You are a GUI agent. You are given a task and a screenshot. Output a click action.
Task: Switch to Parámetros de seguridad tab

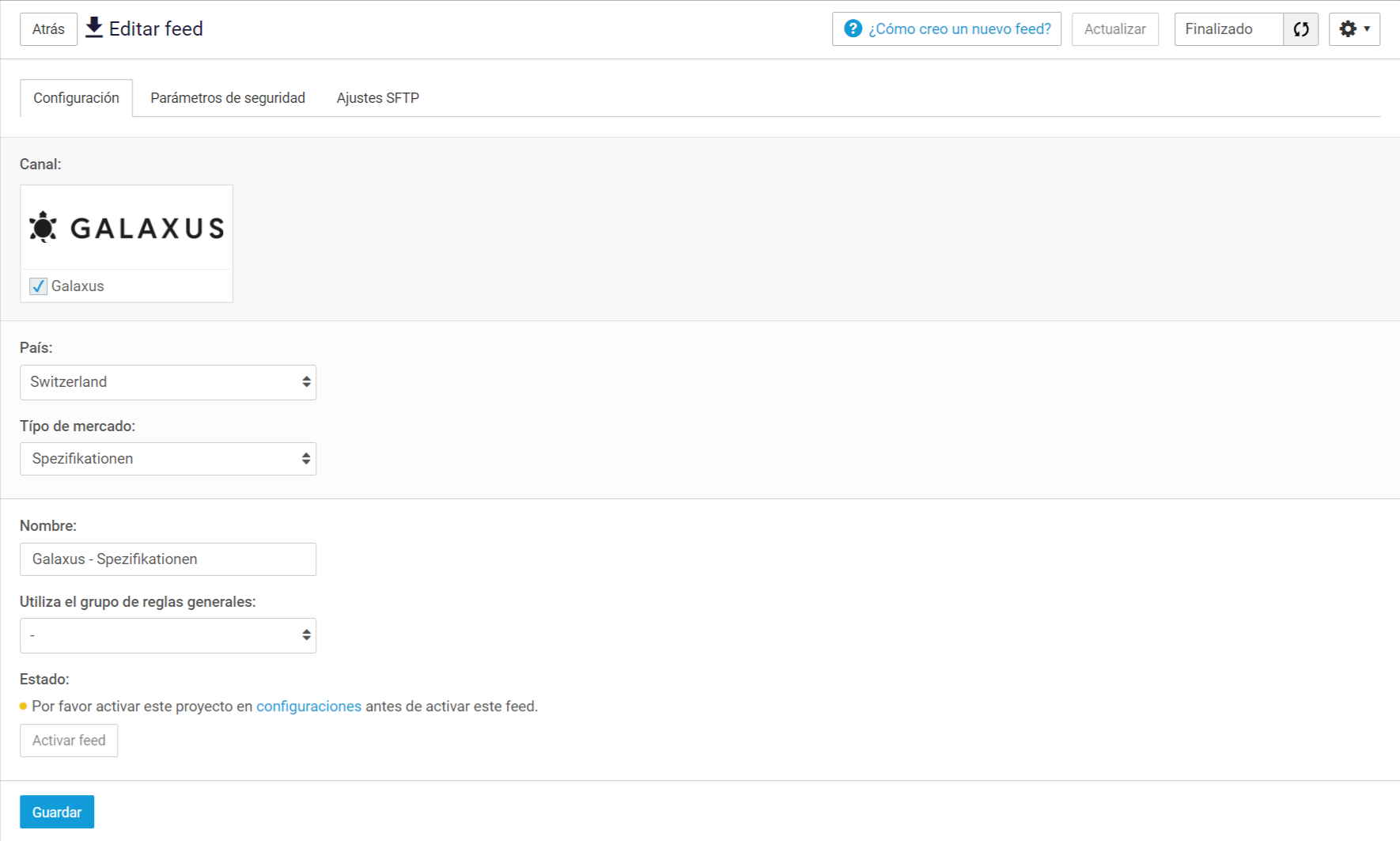coord(228,98)
